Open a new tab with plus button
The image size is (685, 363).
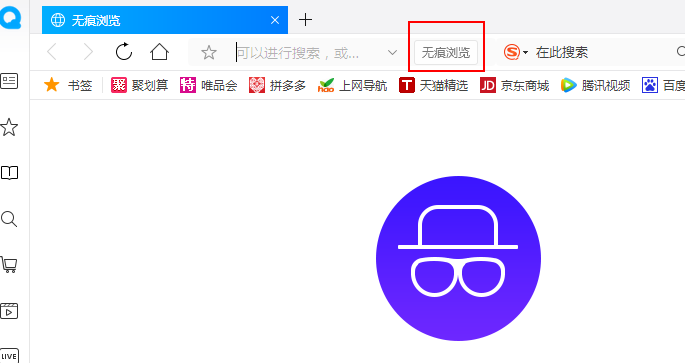pos(305,20)
